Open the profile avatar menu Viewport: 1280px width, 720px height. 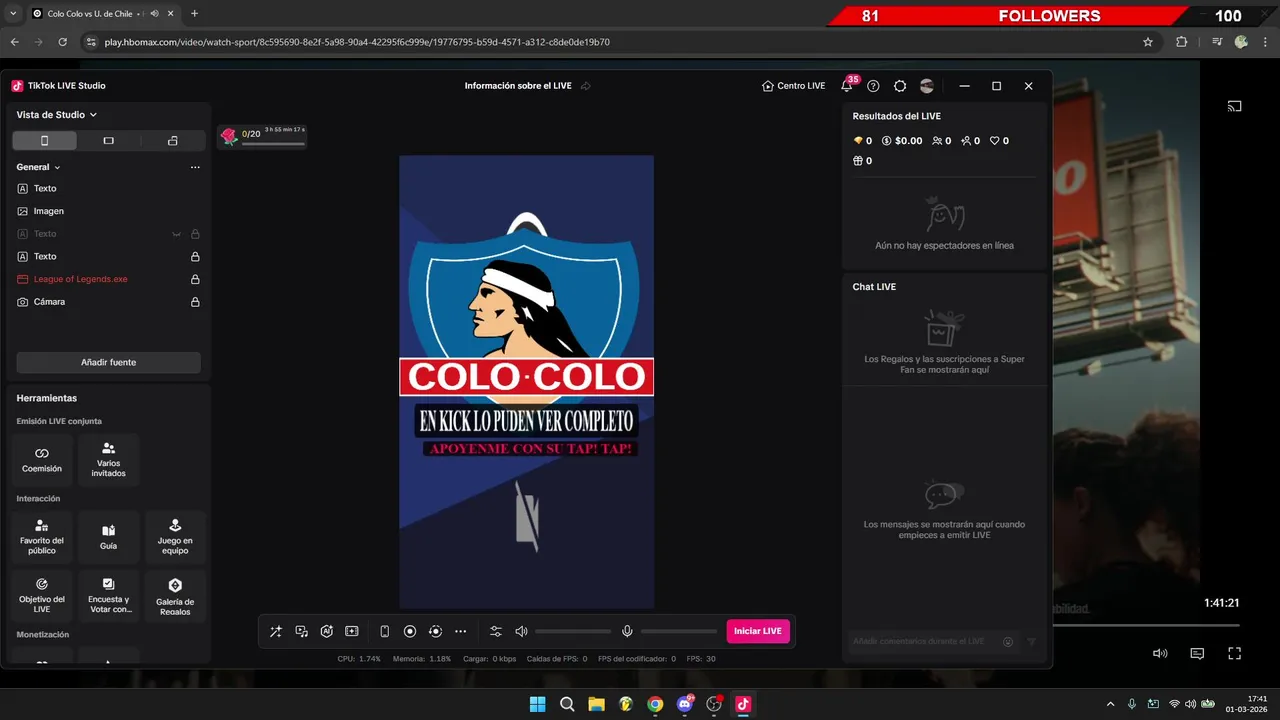[927, 86]
